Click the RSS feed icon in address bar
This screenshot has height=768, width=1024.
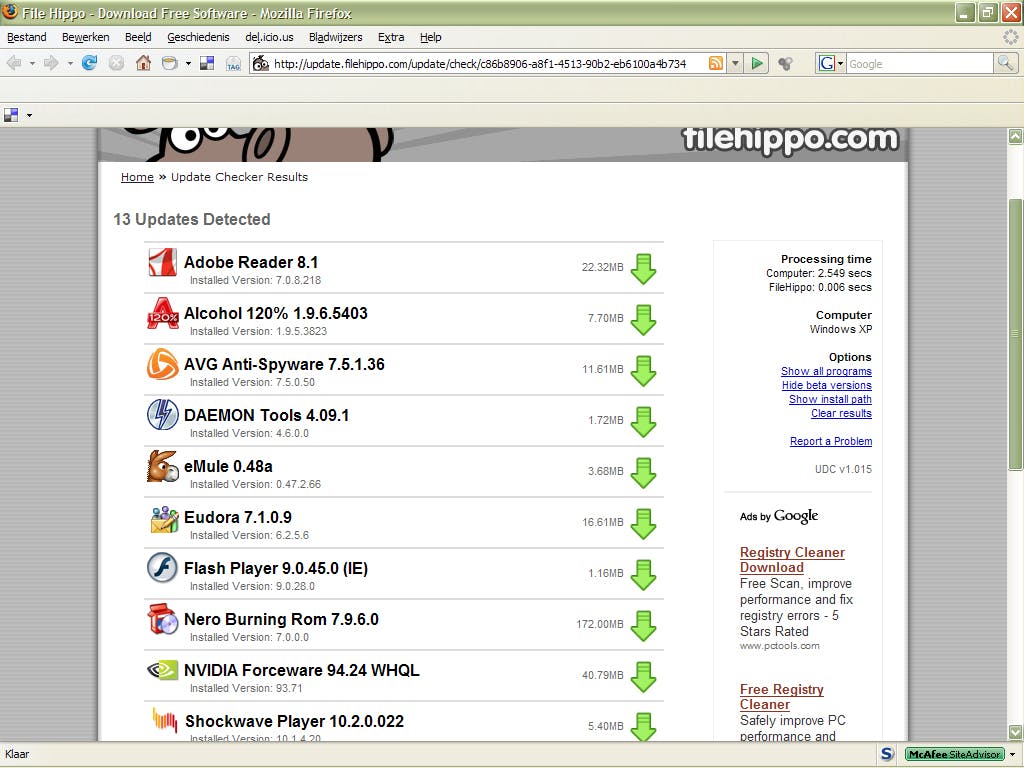click(716, 63)
